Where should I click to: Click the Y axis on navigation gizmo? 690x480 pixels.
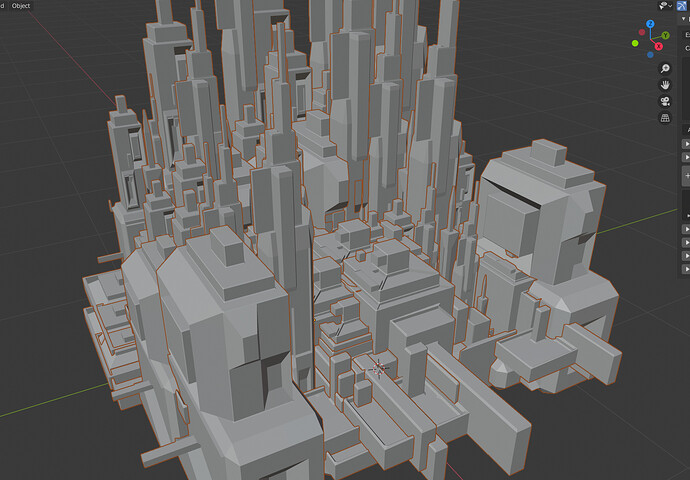click(x=665, y=35)
